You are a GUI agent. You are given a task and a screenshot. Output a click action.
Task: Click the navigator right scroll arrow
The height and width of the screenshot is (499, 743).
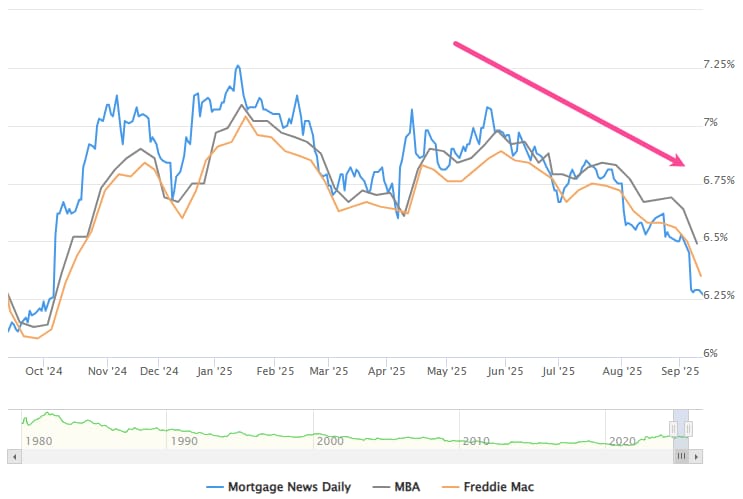tap(696, 457)
